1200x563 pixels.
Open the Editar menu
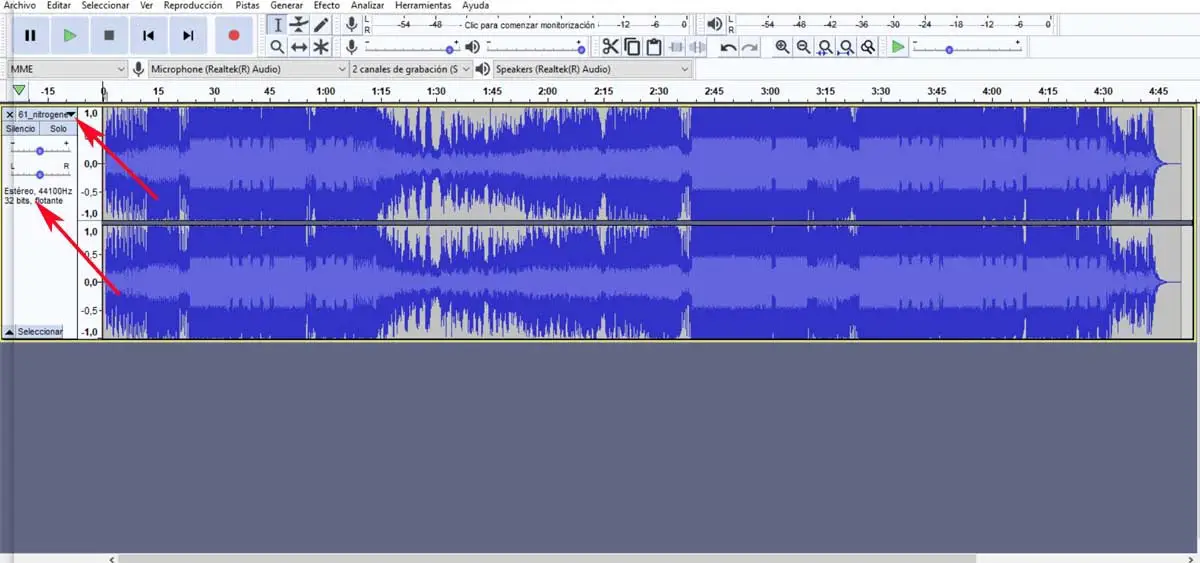tap(59, 5)
